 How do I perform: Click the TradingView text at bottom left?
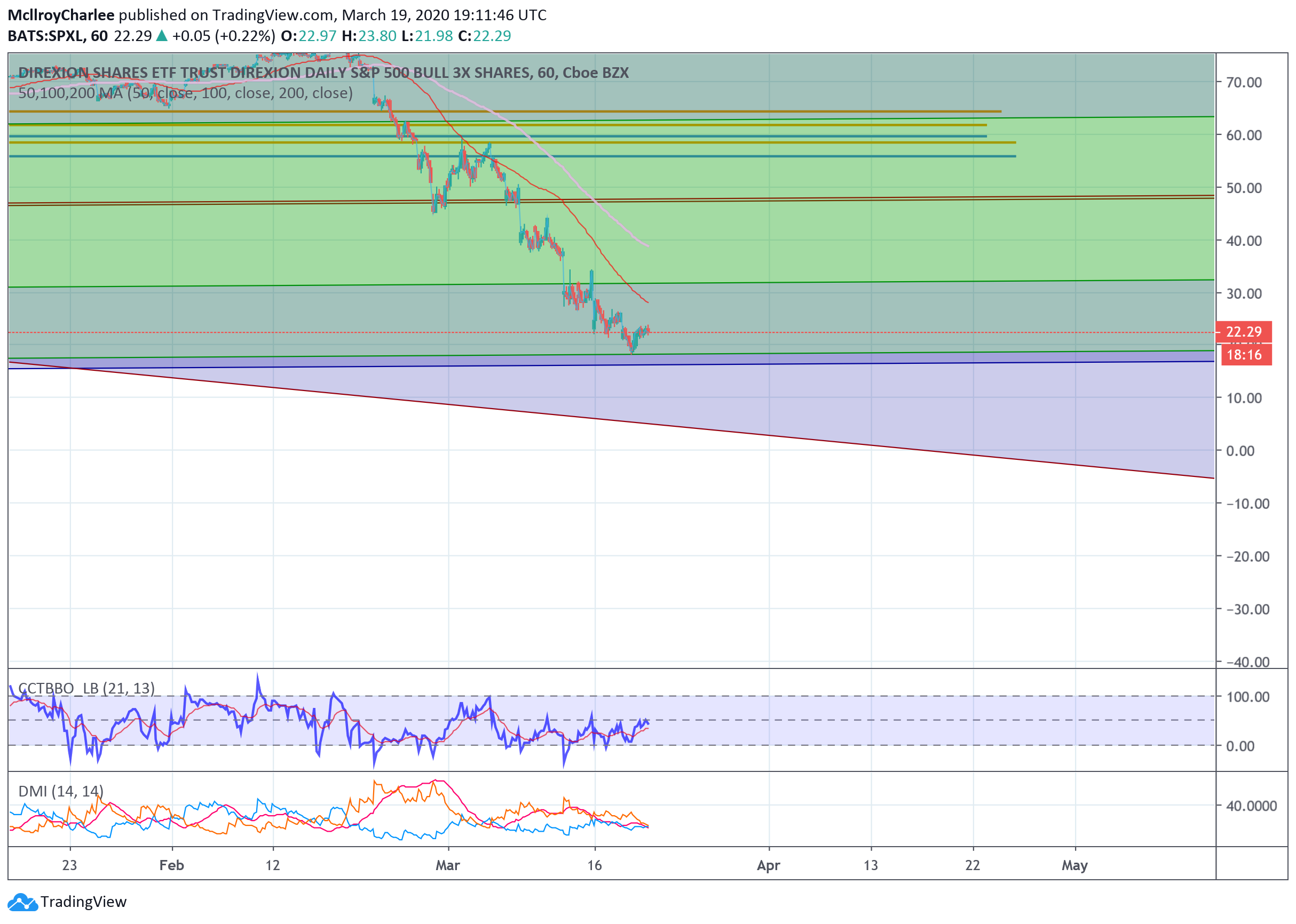point(84,902)
